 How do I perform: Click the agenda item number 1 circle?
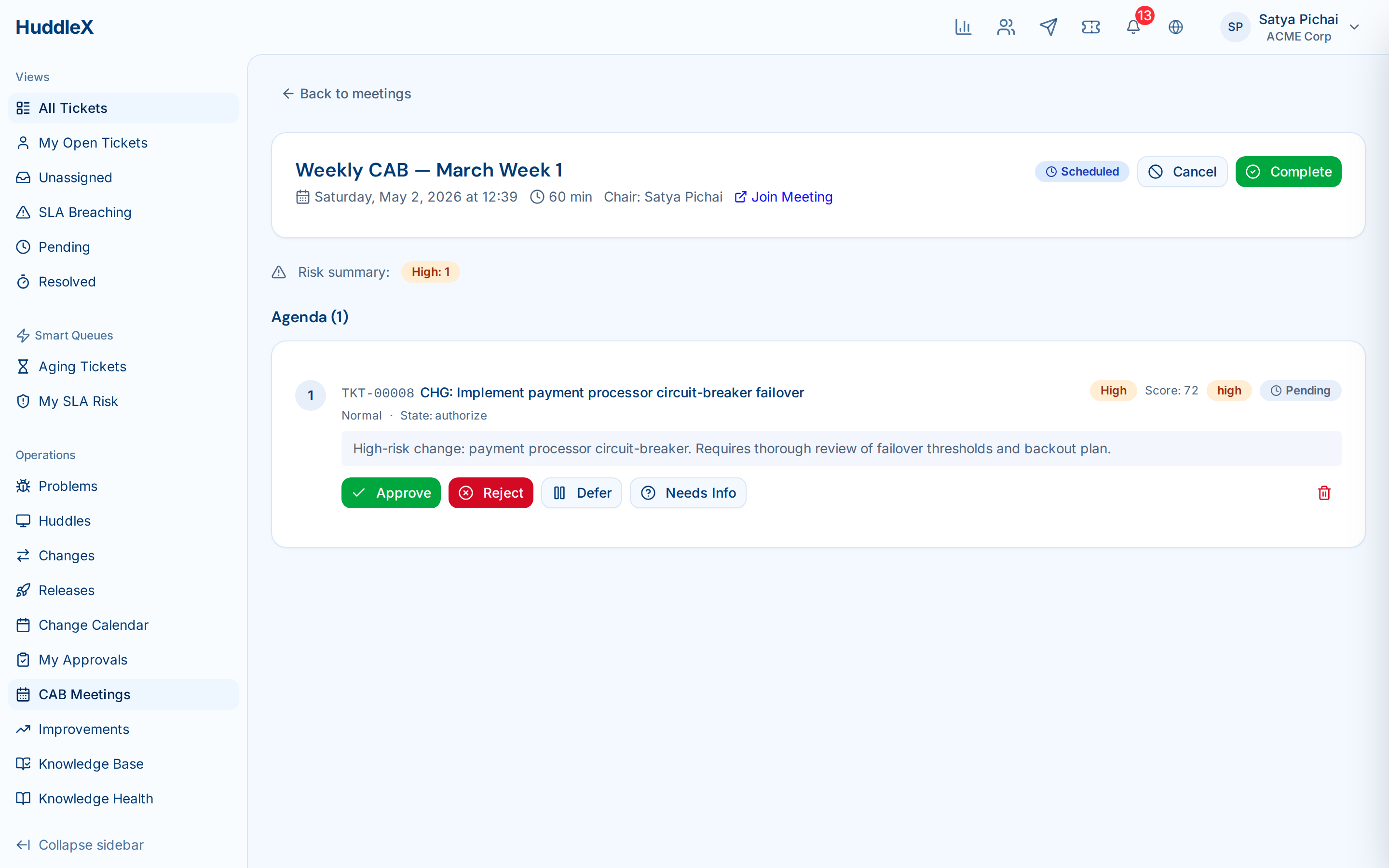311,395
